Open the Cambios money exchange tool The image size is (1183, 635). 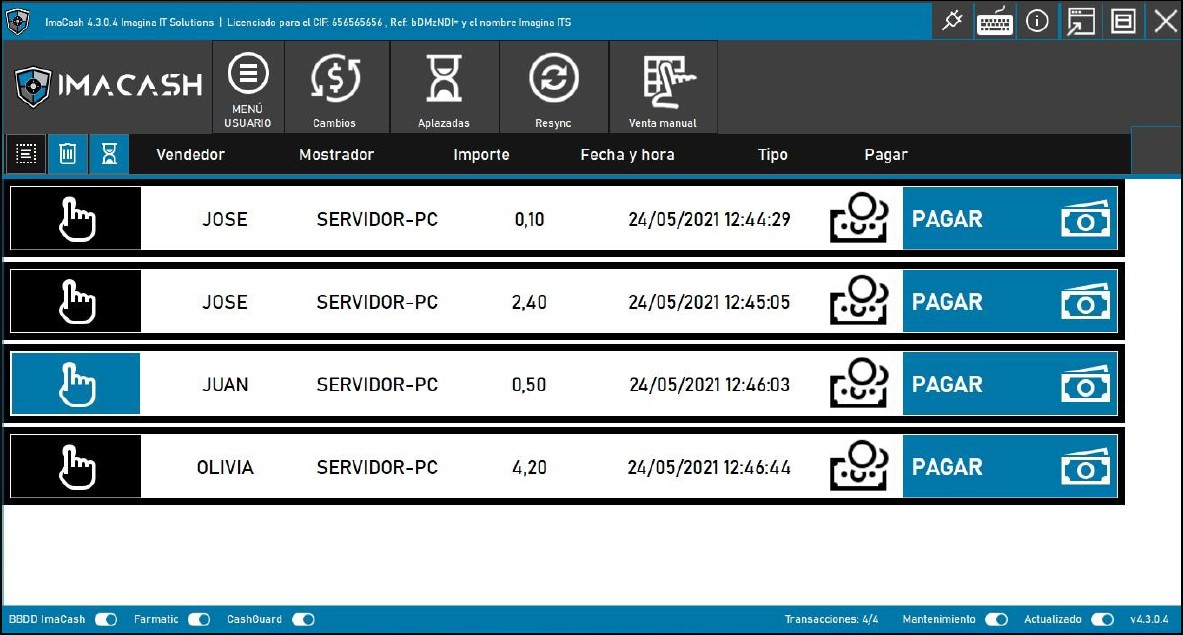pos(334,88)
